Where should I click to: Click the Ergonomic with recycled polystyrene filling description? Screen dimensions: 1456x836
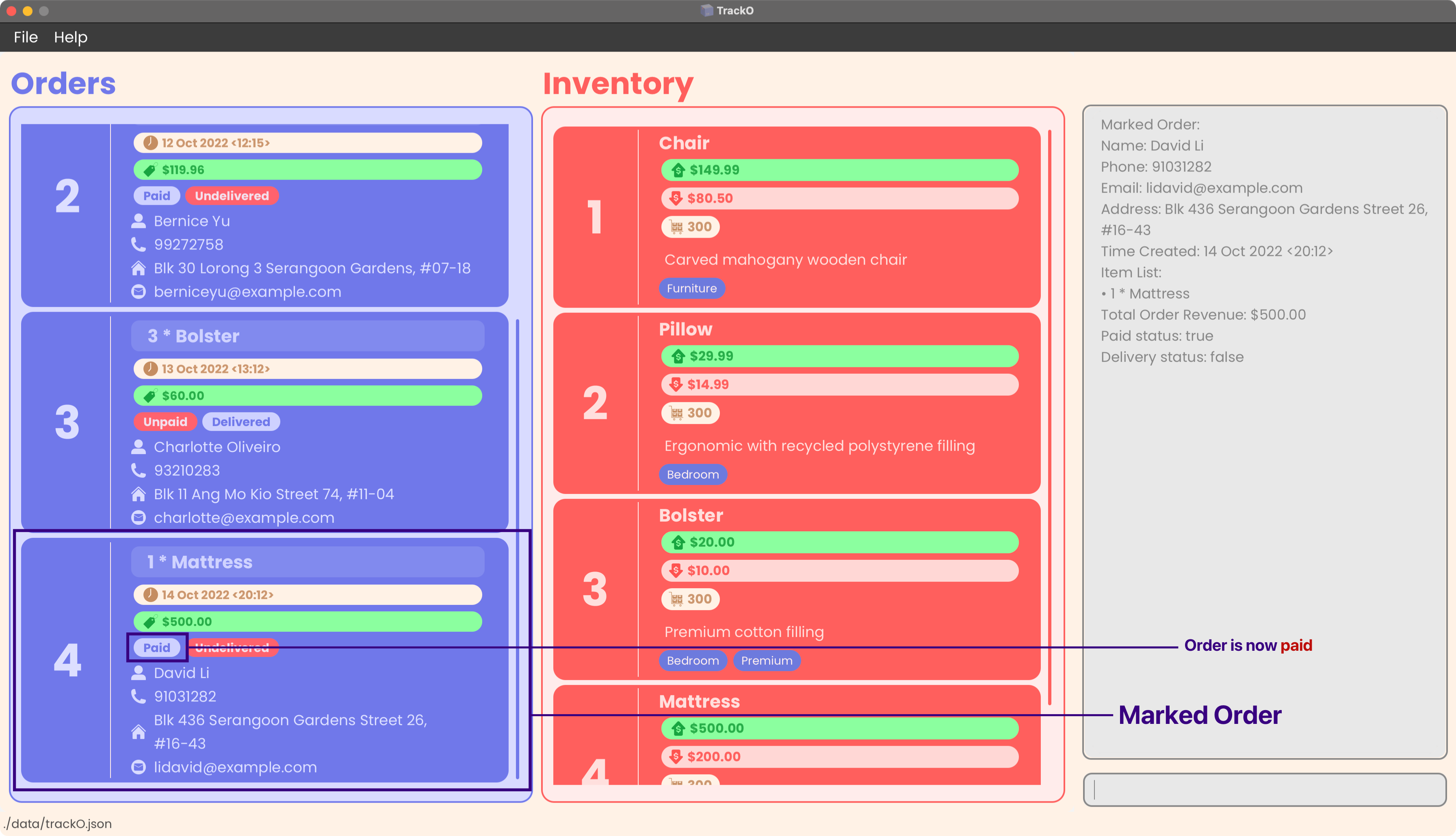(x=819, y=446)
